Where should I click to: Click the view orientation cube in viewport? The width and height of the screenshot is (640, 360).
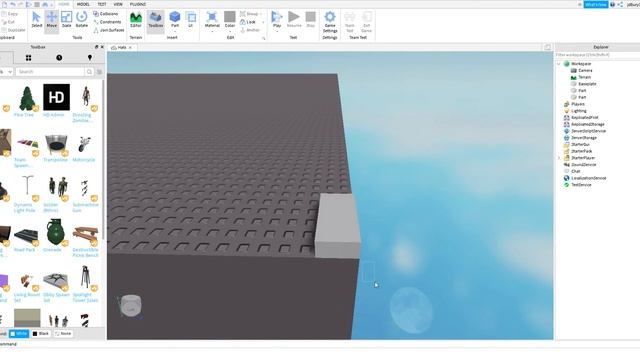click(131, 305)
